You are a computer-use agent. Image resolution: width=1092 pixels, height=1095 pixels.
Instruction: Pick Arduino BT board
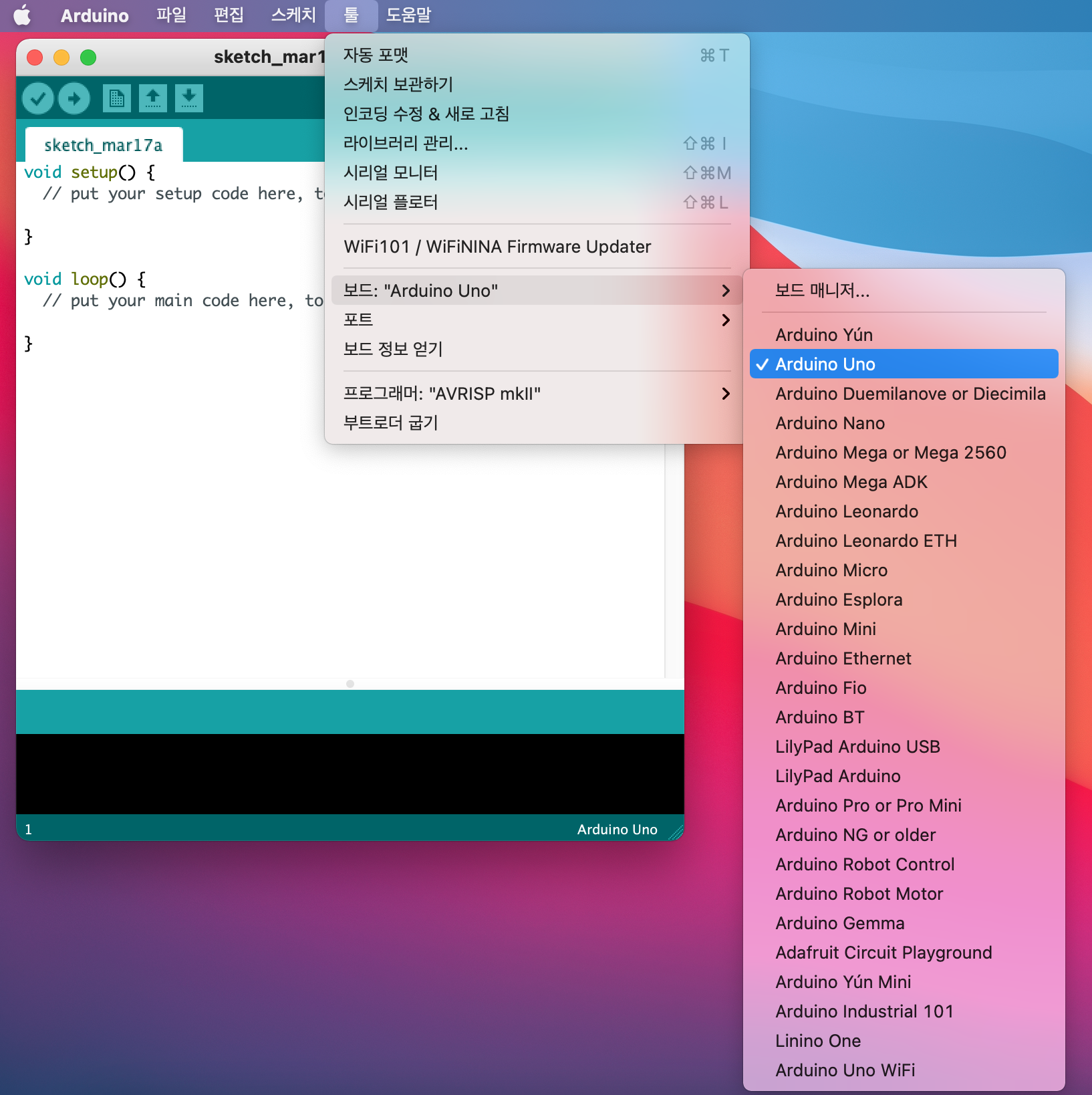pyautogui.click(x=904, y=717)
